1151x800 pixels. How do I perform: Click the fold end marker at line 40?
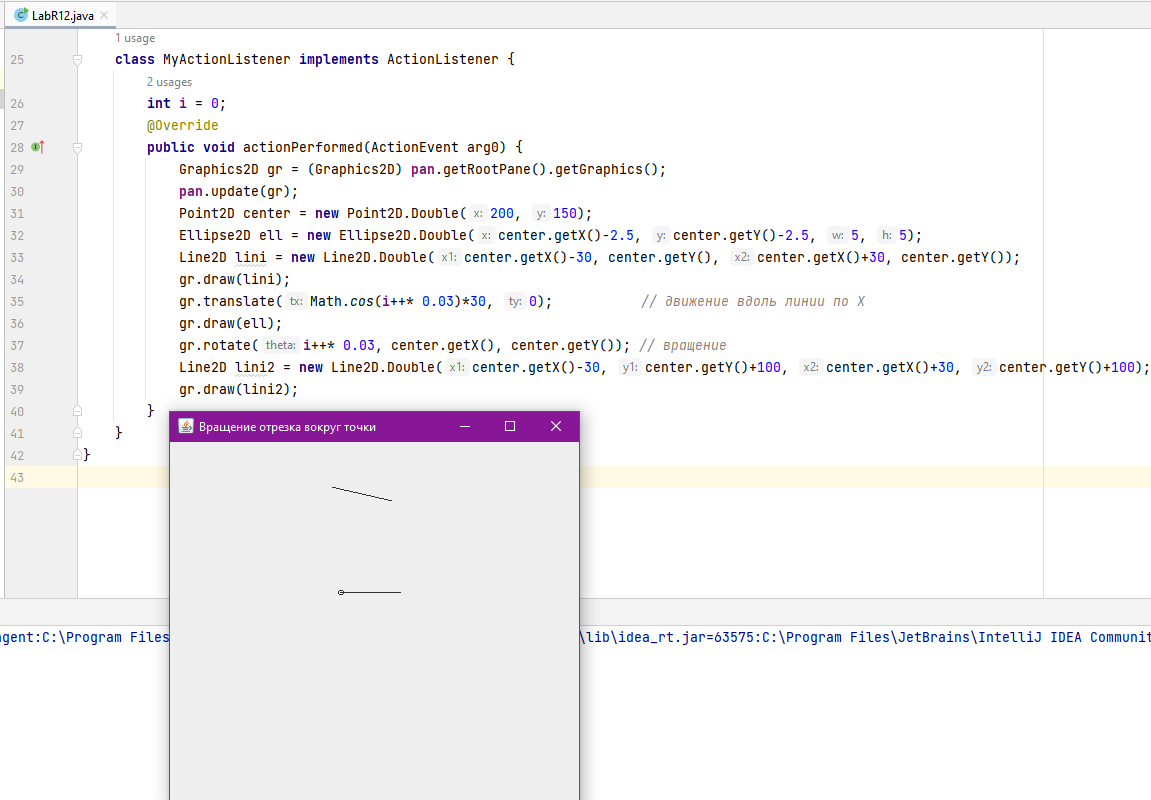click(x=77, y=411)
